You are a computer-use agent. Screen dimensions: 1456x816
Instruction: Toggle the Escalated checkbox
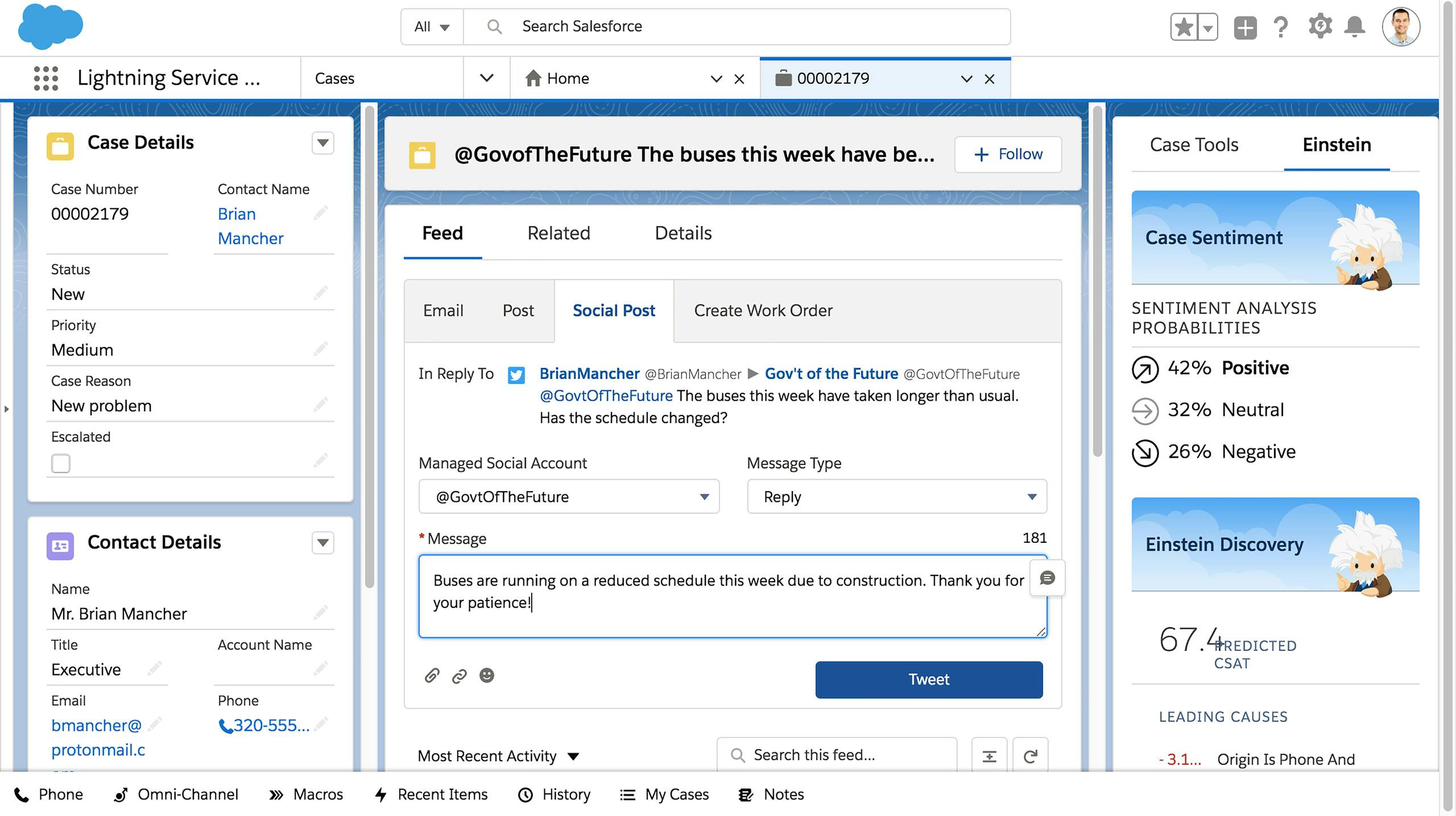[61, 463]
